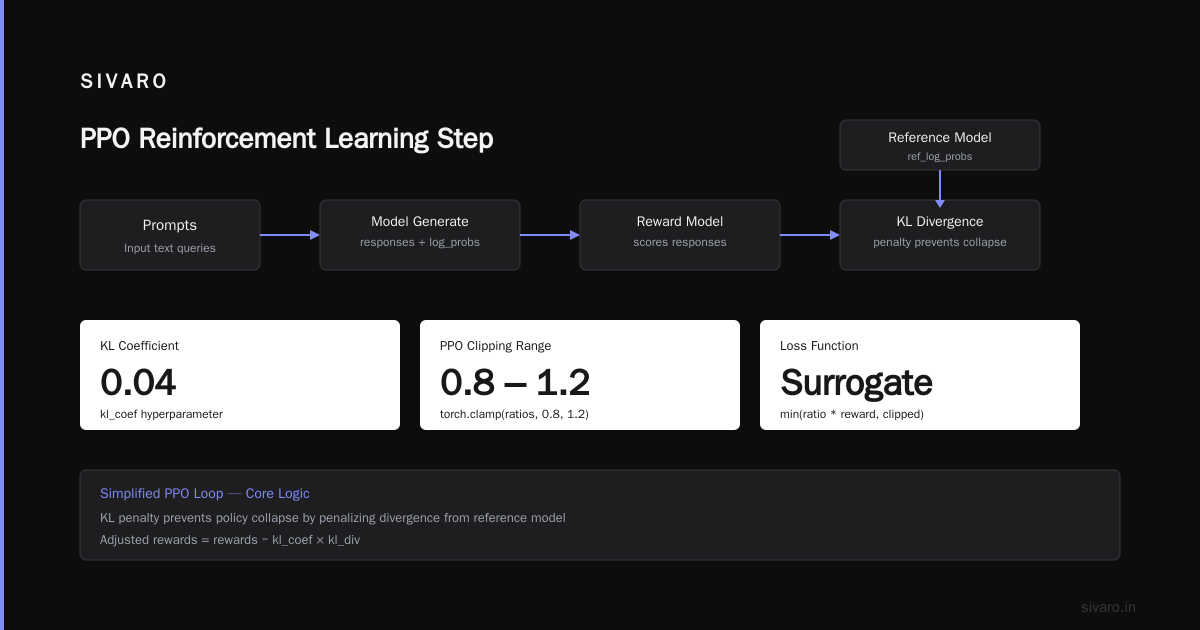Screen dimensions: 1200x630
Task: Click the kl_coef hyperparameter text
Action: click(161, 413)
